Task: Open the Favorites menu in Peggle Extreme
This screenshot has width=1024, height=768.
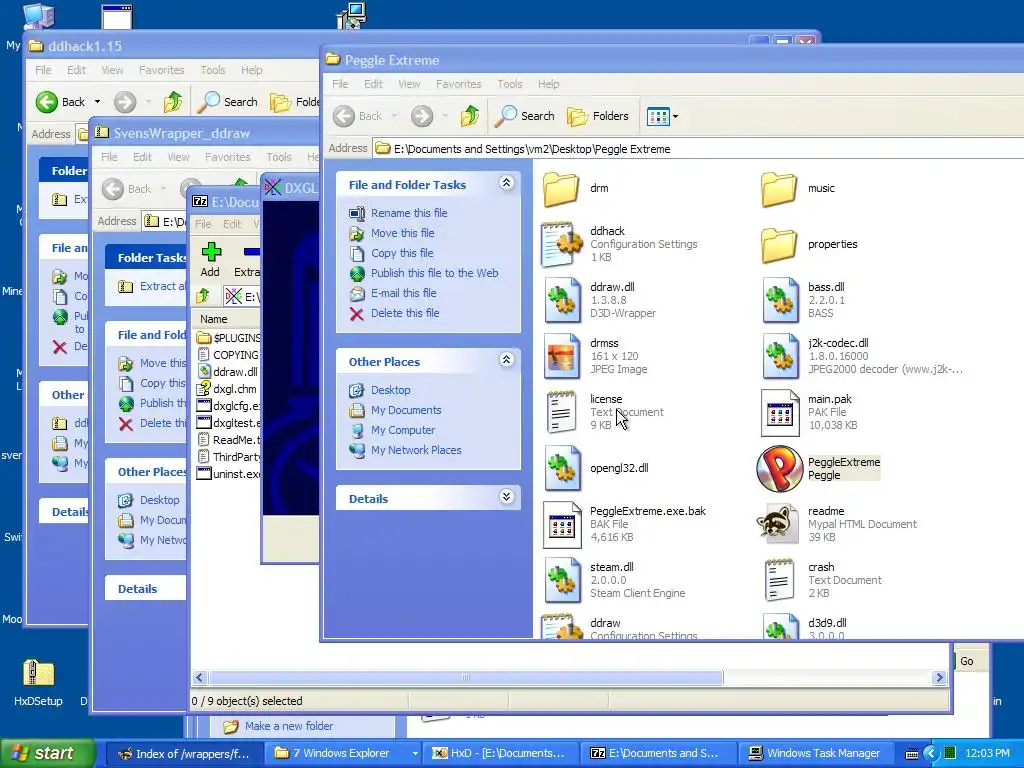Action: 458,84
